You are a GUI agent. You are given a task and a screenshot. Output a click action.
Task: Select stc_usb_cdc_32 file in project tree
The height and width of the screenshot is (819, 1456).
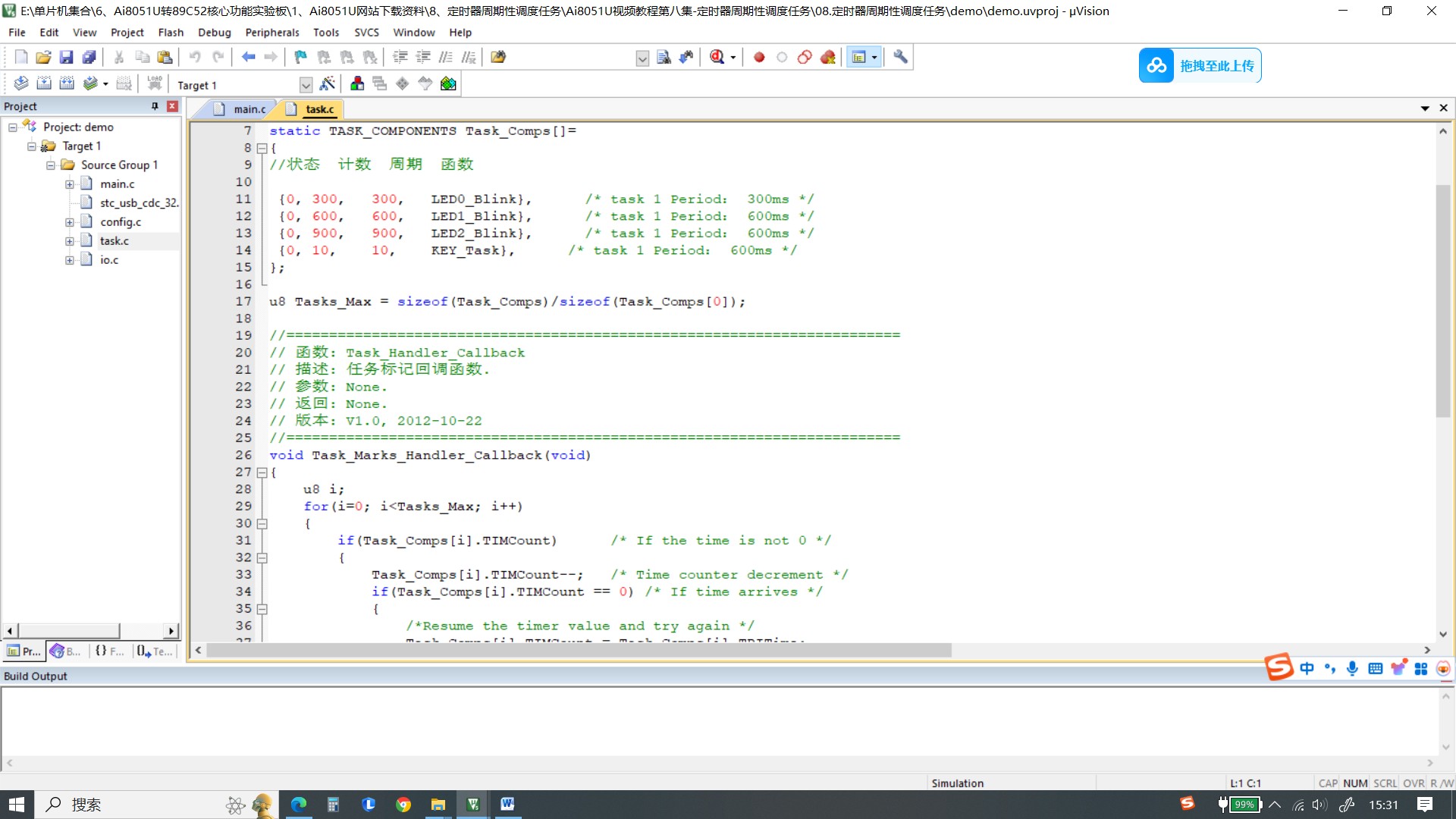(x=139, y=203)
